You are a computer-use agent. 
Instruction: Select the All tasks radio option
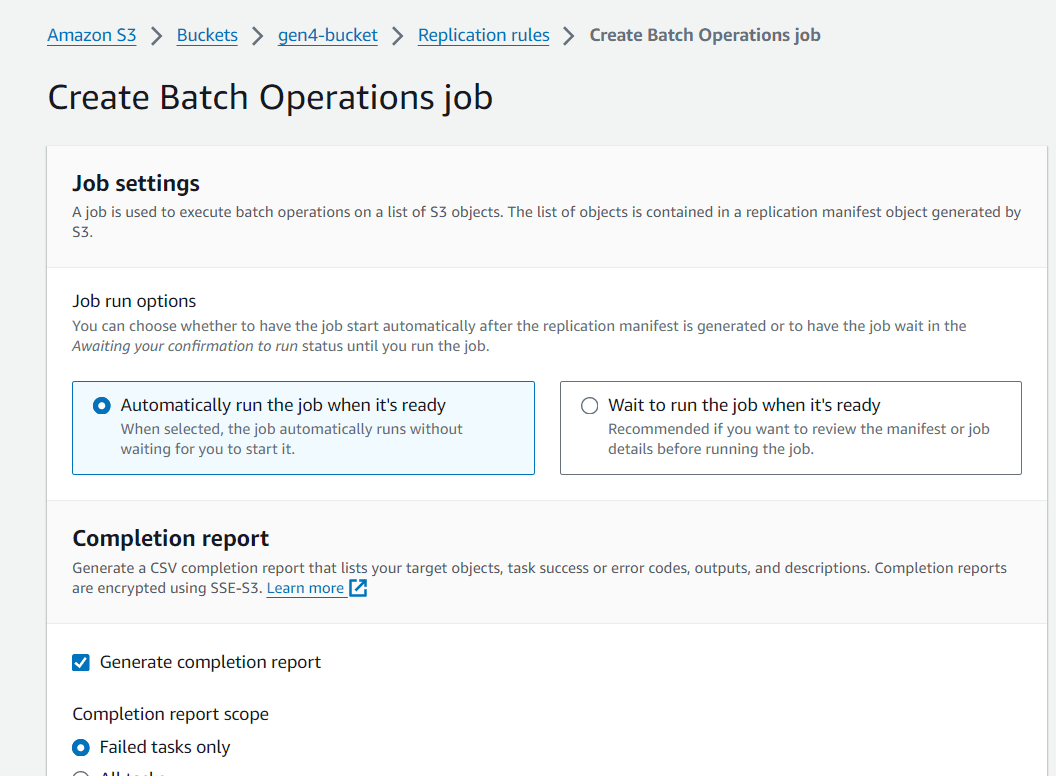pos(81,773)
